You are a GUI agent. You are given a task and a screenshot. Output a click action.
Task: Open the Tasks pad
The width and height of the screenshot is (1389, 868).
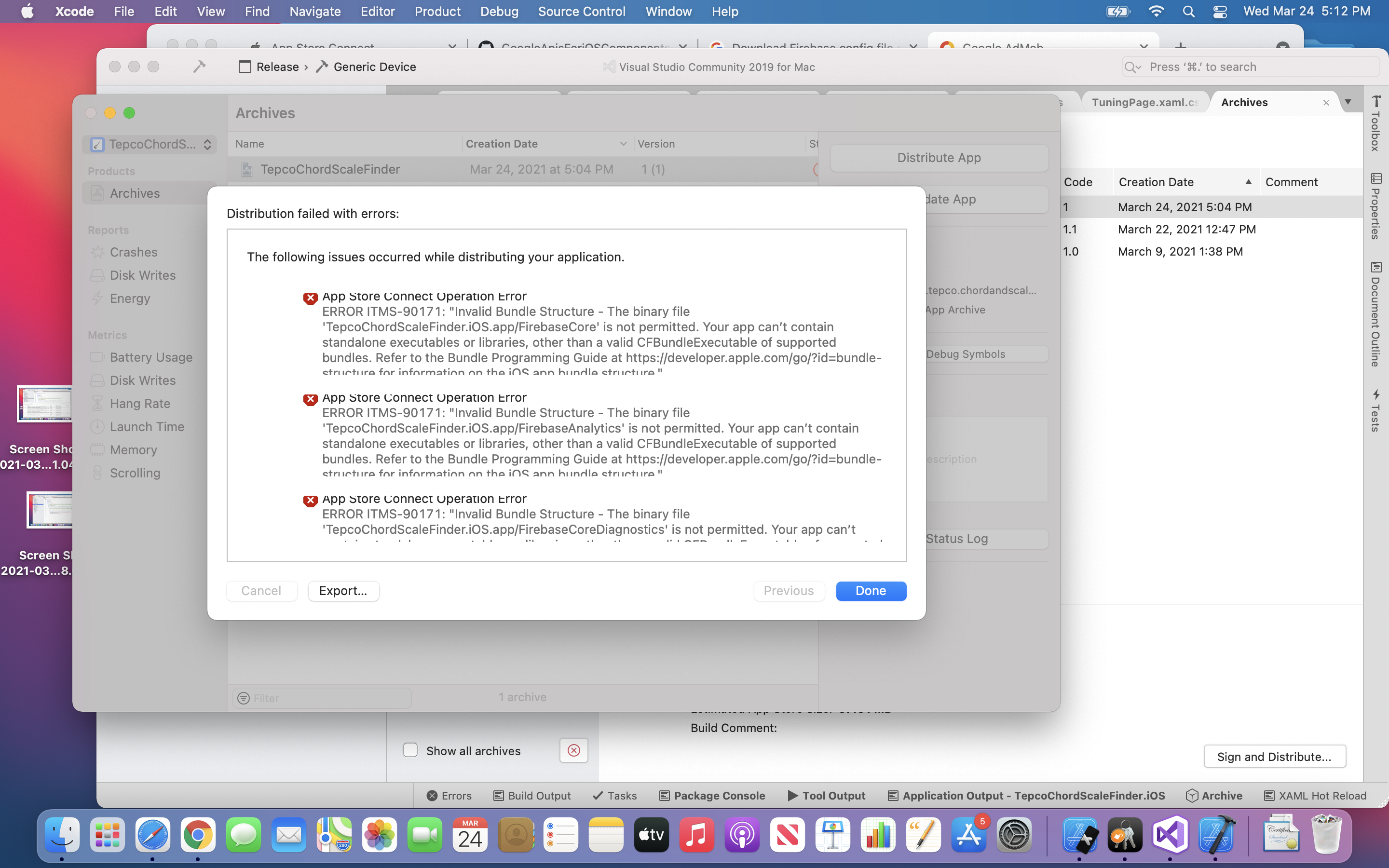click(x=615, y=796)
